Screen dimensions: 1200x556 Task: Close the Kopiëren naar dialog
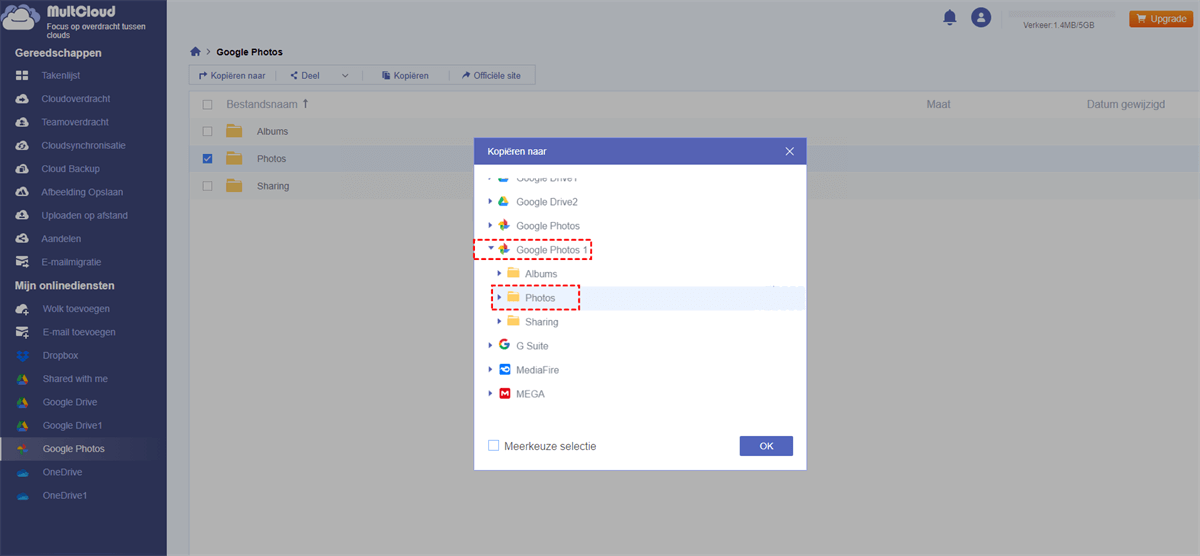pos(789,151)
